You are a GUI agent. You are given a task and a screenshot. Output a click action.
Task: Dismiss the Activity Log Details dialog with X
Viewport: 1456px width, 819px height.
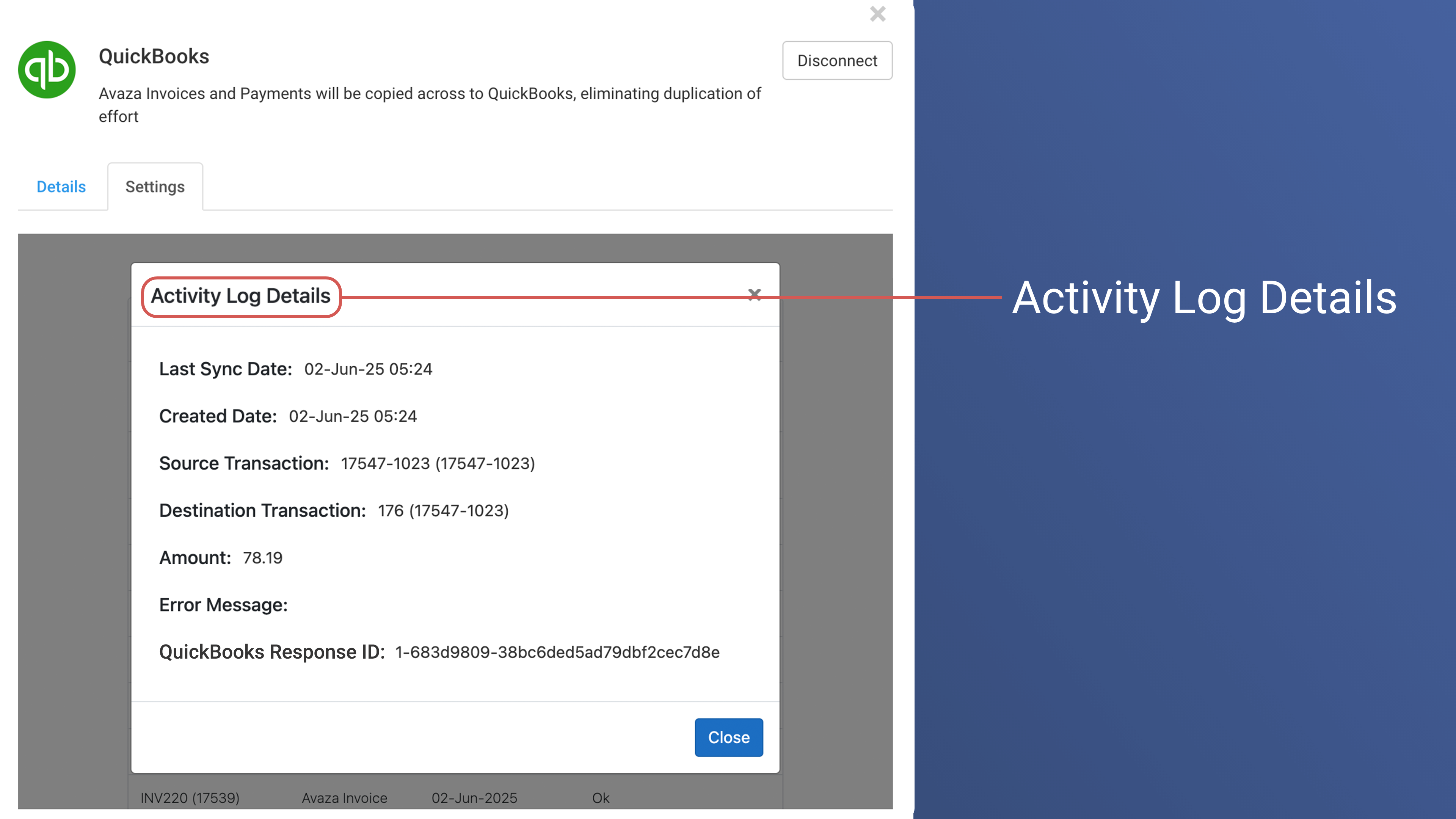click(x=754, y=295)
